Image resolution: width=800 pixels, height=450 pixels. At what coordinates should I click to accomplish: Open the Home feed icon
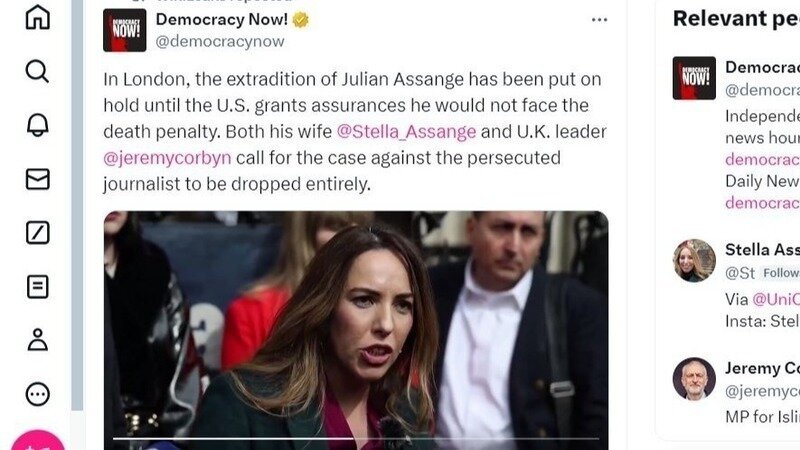coord(38,17)
